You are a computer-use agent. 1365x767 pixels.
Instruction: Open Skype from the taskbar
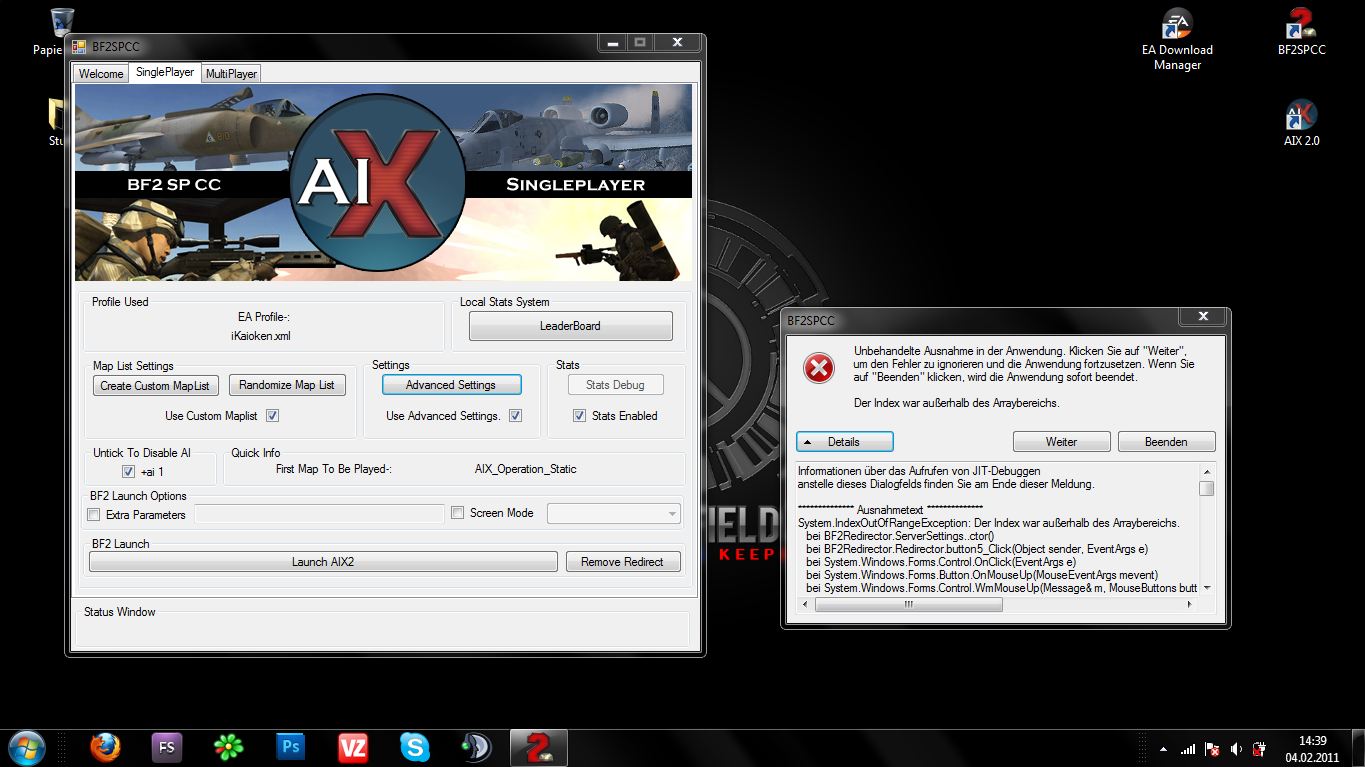(x=415, y=747)
